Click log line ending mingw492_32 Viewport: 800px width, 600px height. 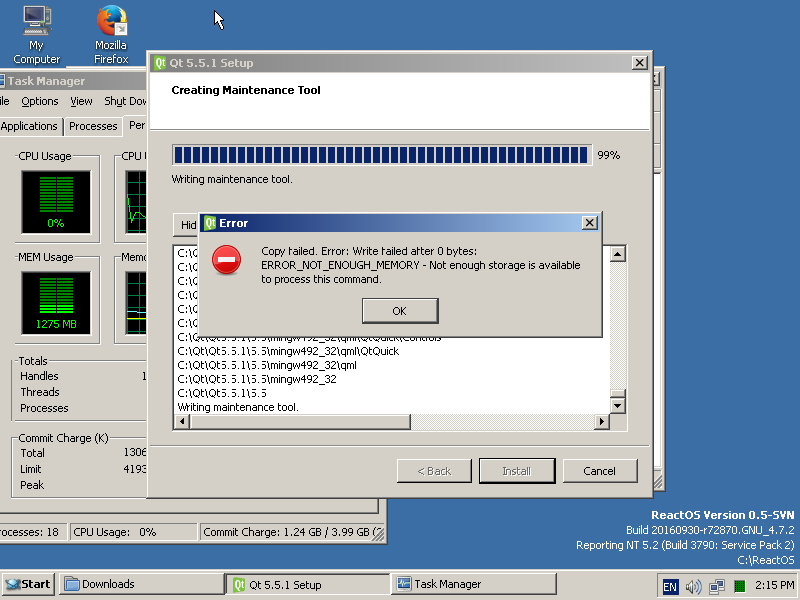coord(257,379)
